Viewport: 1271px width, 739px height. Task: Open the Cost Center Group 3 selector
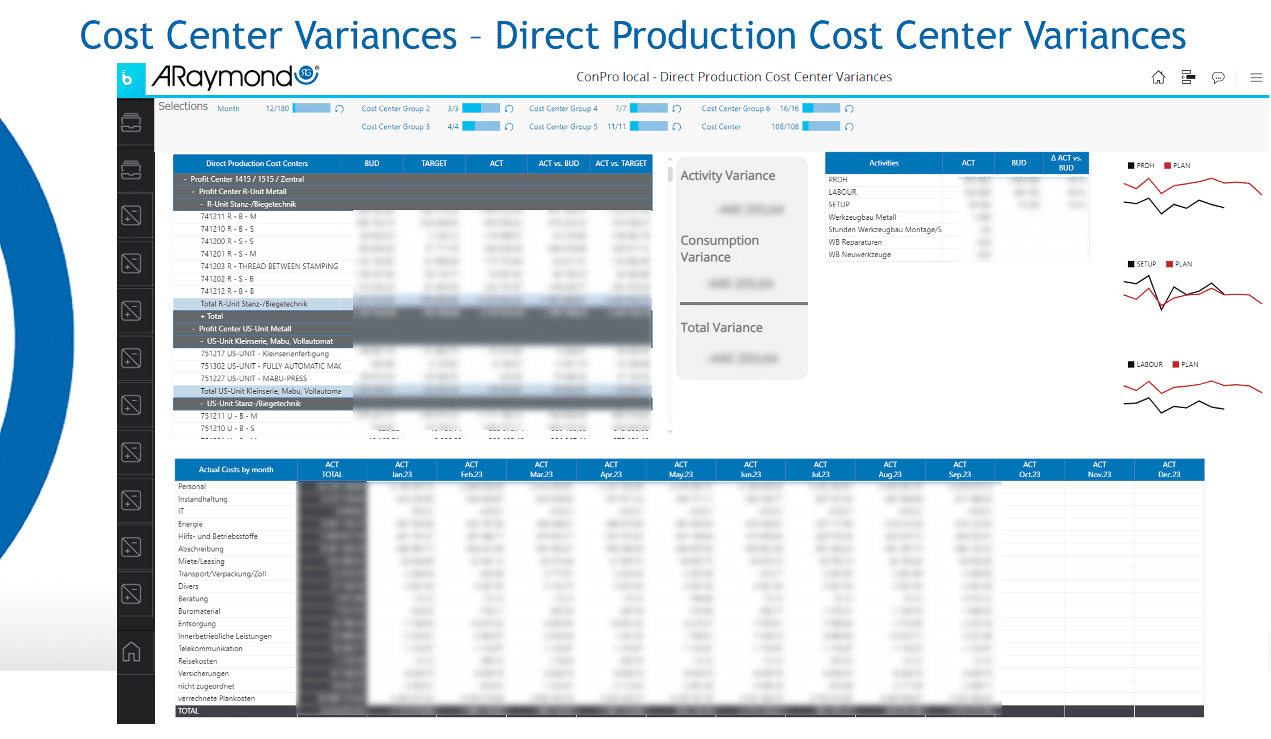click(x=396, y=127)
